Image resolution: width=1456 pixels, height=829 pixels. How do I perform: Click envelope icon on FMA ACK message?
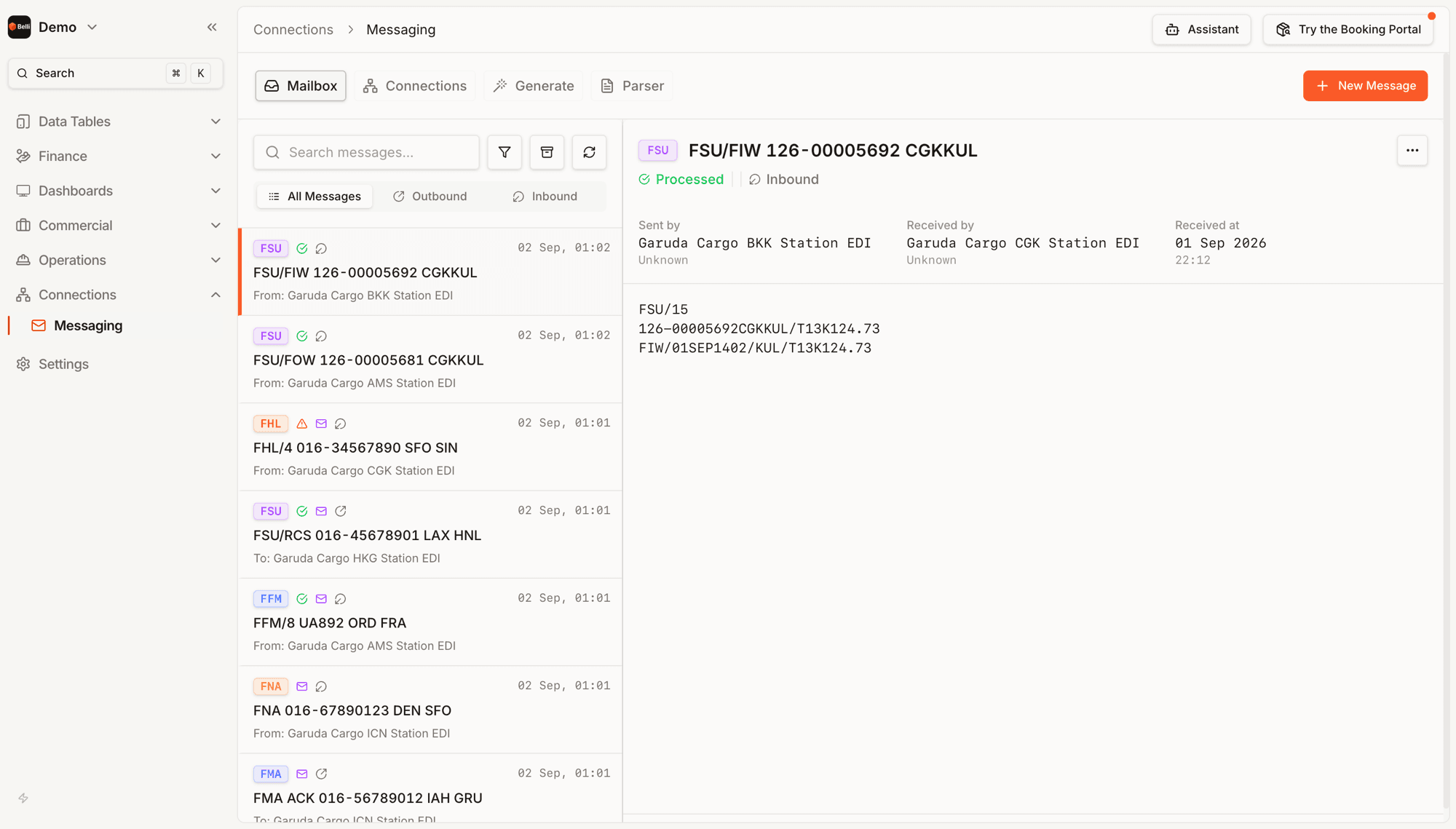302,774
